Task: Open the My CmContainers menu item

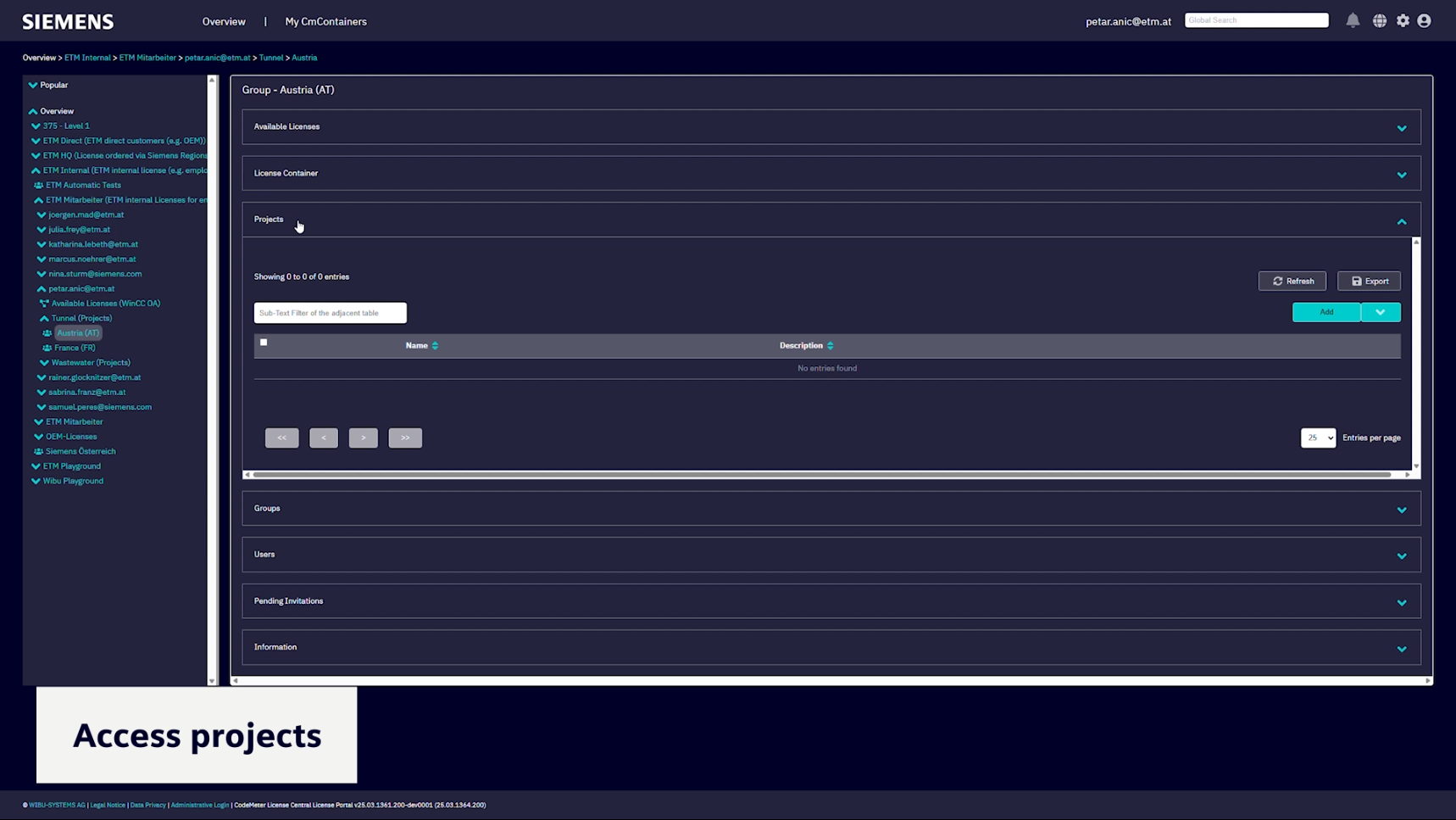Action: point(325,22)
